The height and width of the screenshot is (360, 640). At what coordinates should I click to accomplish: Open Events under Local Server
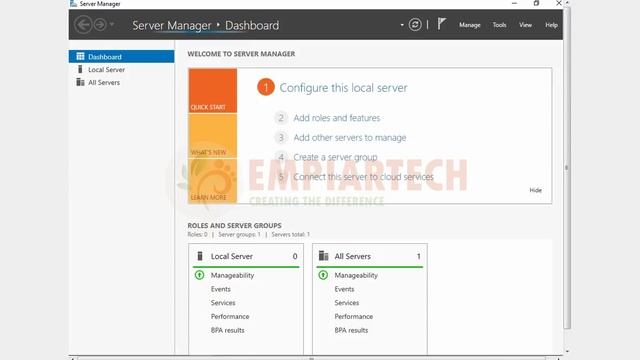220,289
